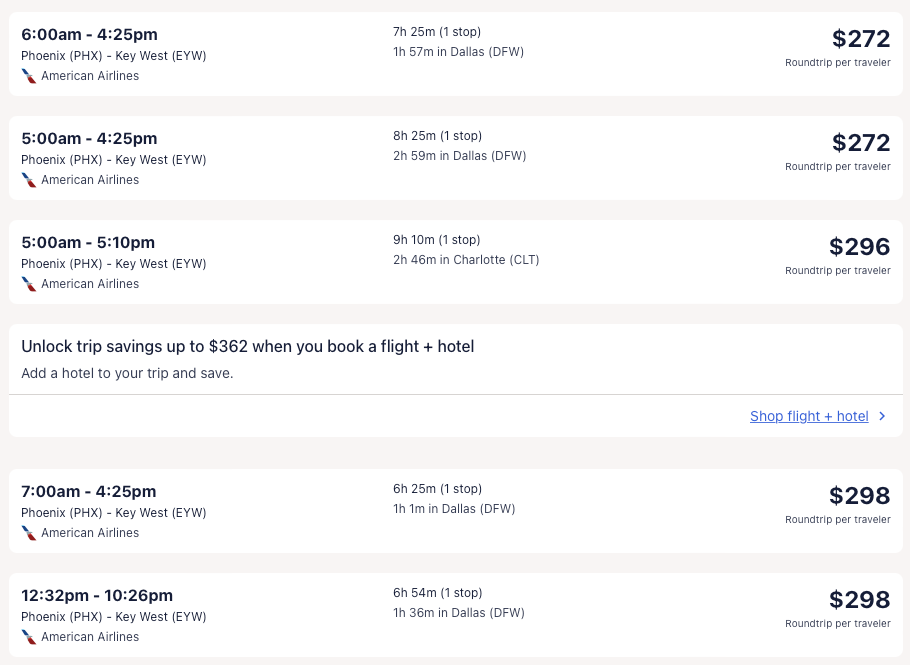Click the 1h 57m Dallas layover detail
The width and height of the screenshot is (910, 665).
[458, 52]
